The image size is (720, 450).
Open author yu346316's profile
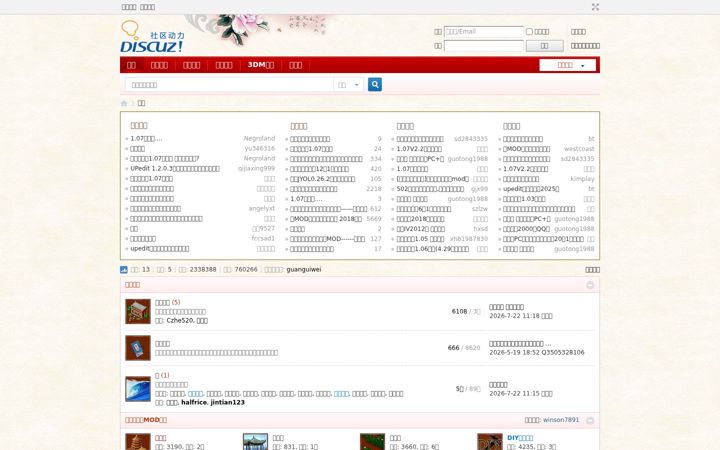259,148
